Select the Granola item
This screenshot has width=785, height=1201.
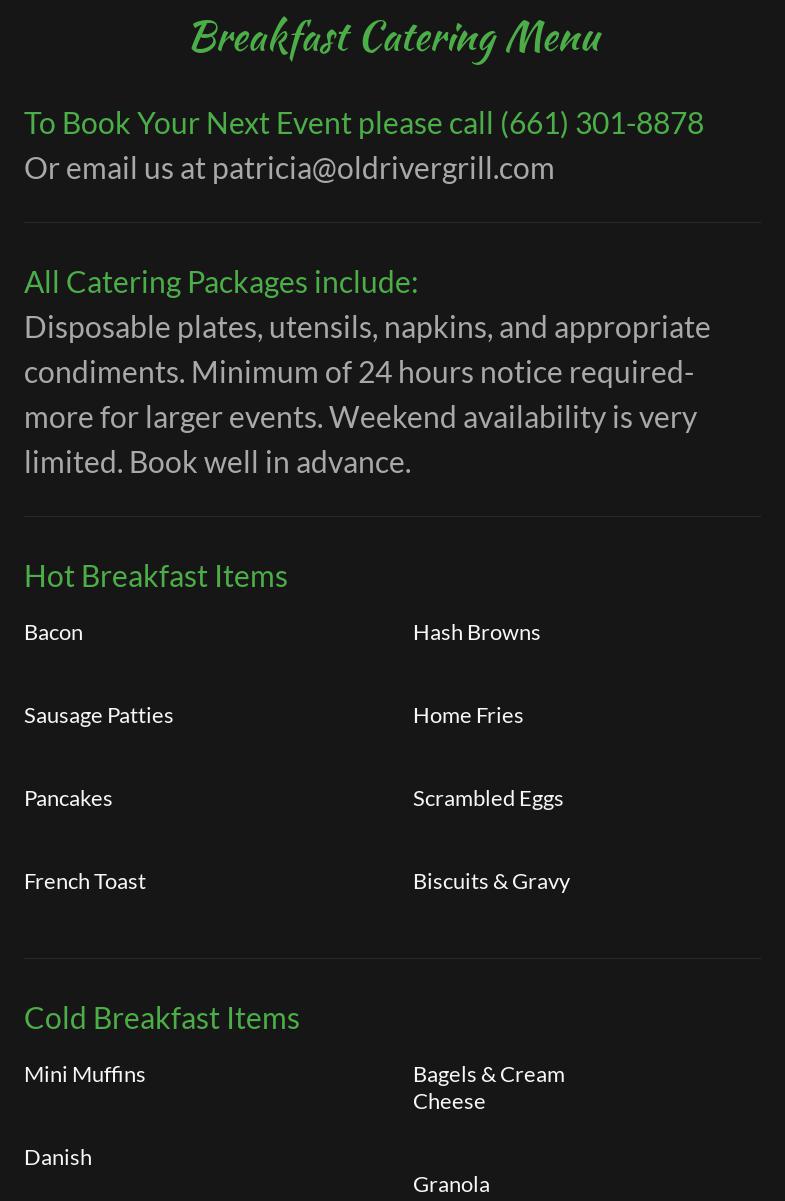click(451, 1184)
